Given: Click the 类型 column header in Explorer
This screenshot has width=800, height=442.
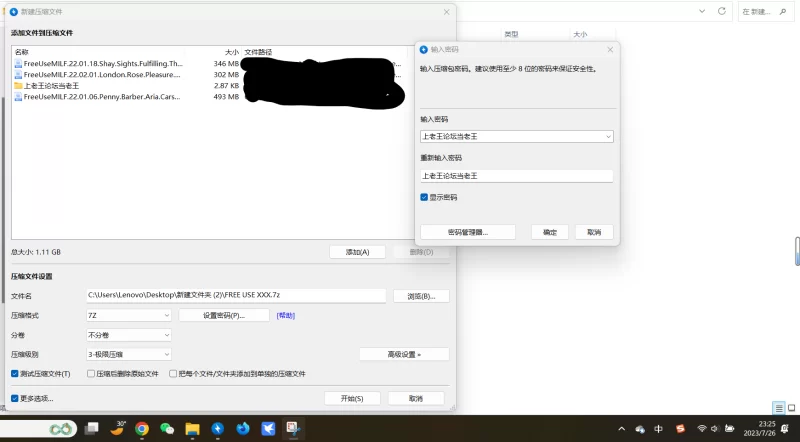Looking at the screenshot, I should (511, 34).
